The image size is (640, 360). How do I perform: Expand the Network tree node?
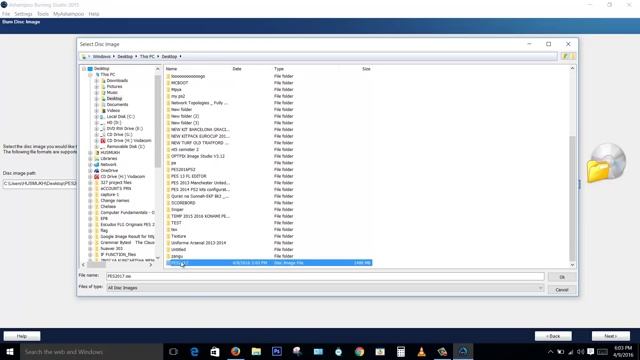click(x=90, y=164)
